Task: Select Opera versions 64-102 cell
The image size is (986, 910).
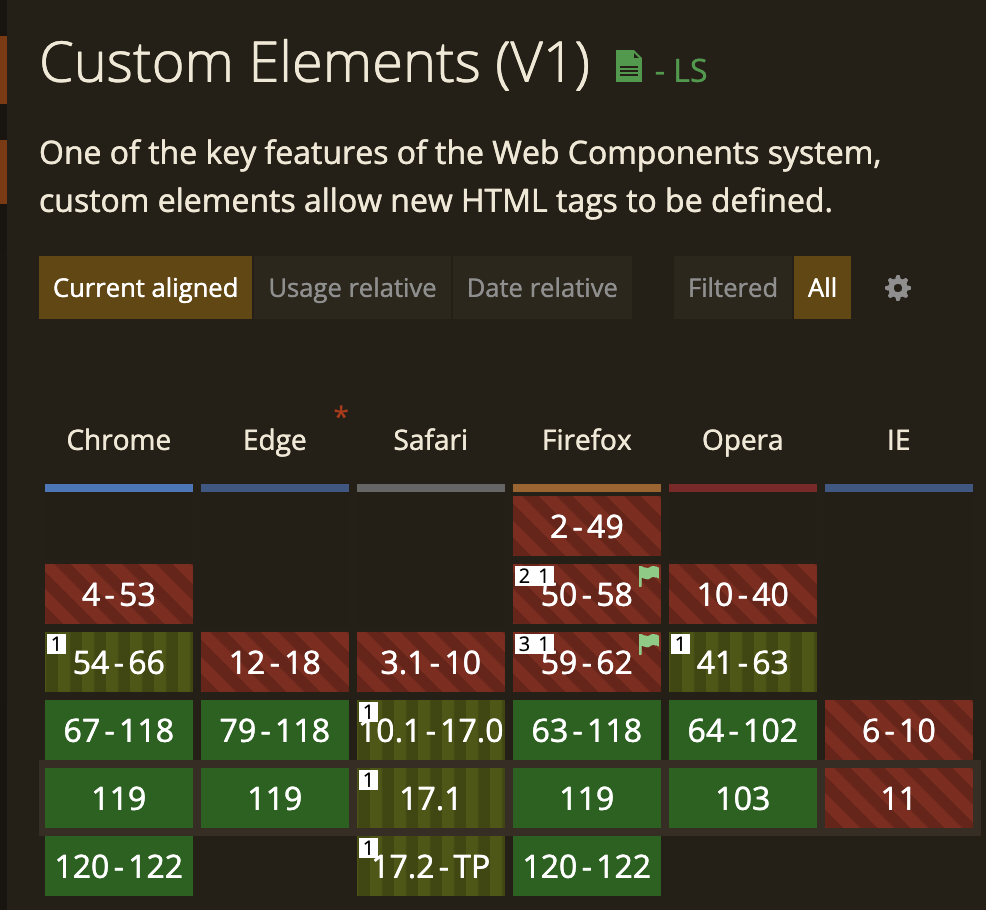Action: (x=743, y=730)
